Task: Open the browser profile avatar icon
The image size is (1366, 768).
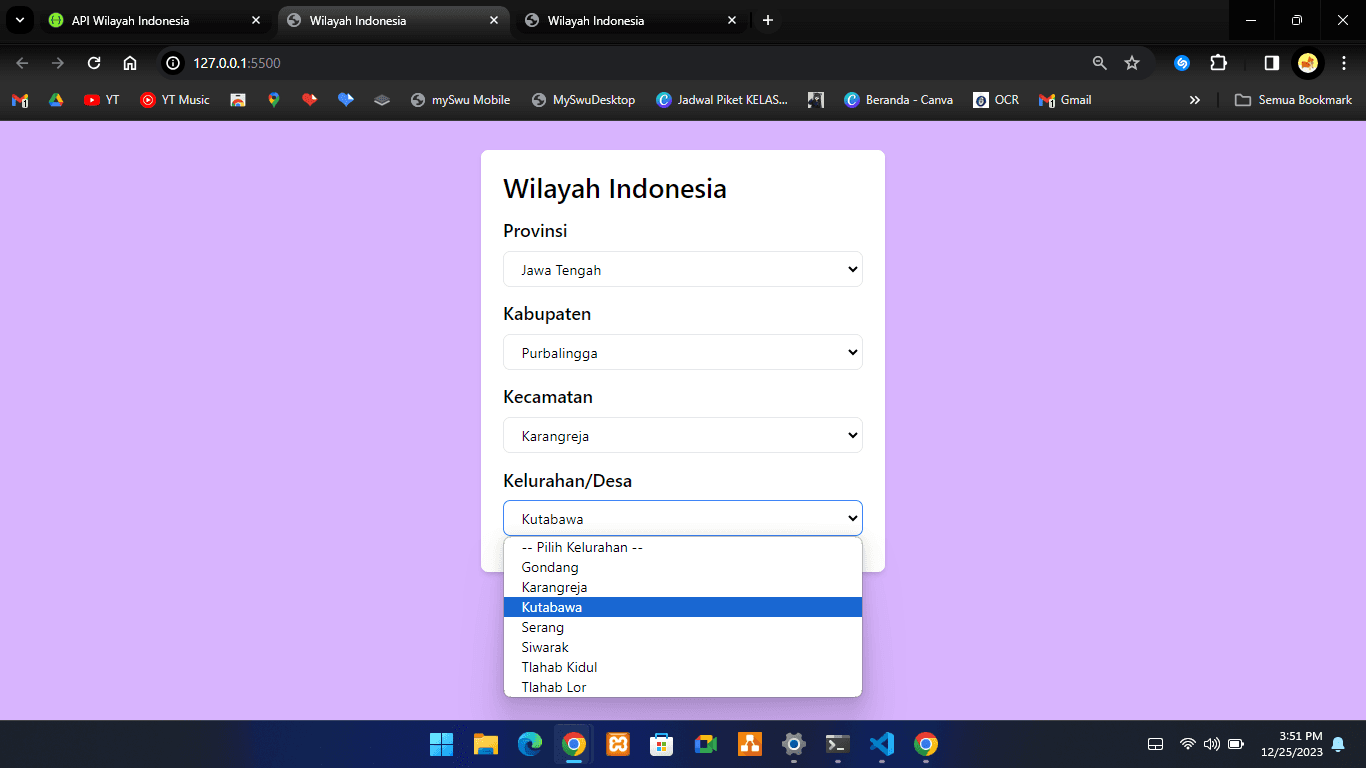Action: pyautogui.click(x=1308, y=62)
